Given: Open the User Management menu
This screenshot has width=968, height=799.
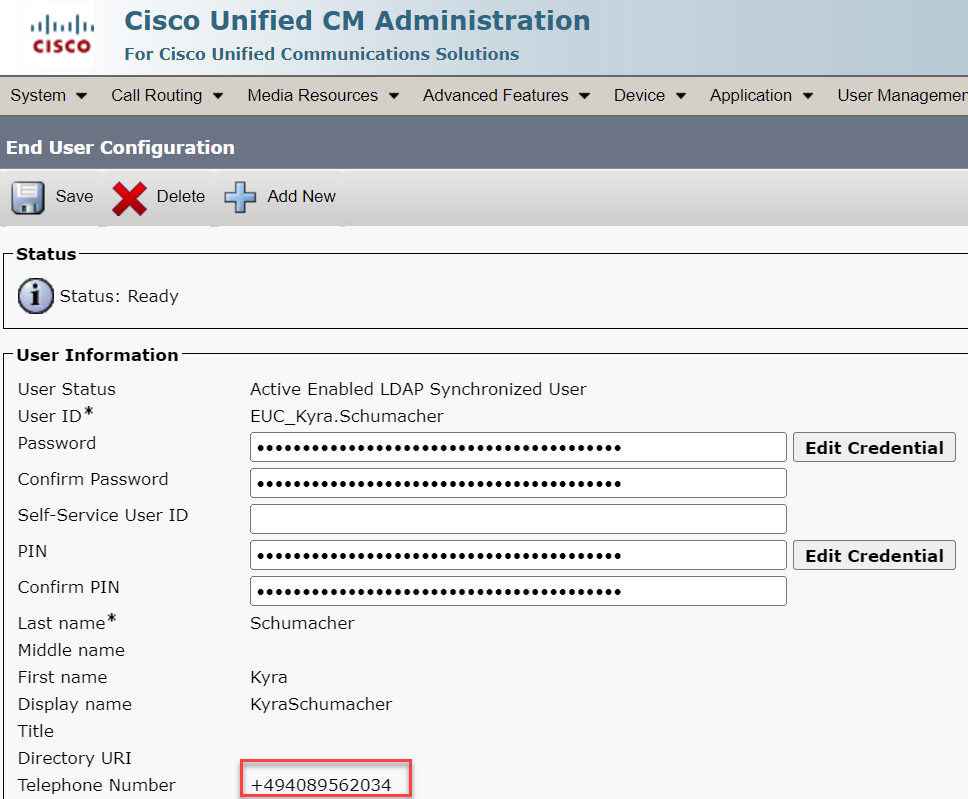Looking at the screenshot, I should [x=900, y=96].
